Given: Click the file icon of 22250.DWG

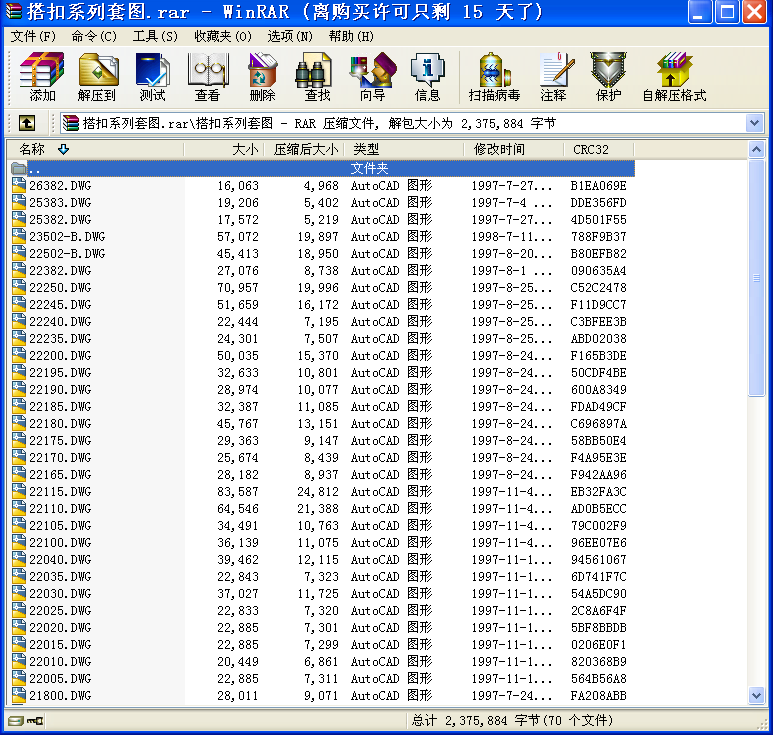Looking at the screenshot, I should pyautogui.click(x=19, y=287).
